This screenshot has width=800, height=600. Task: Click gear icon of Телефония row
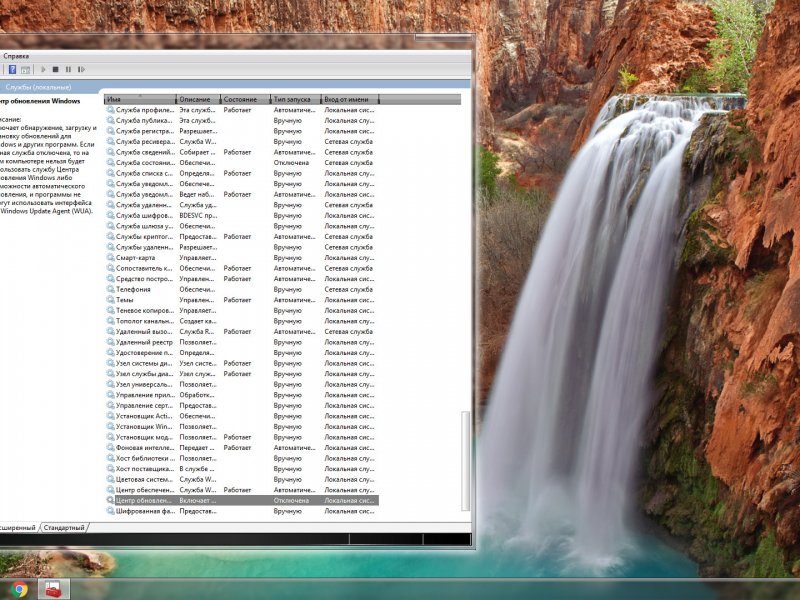[110, 289]
